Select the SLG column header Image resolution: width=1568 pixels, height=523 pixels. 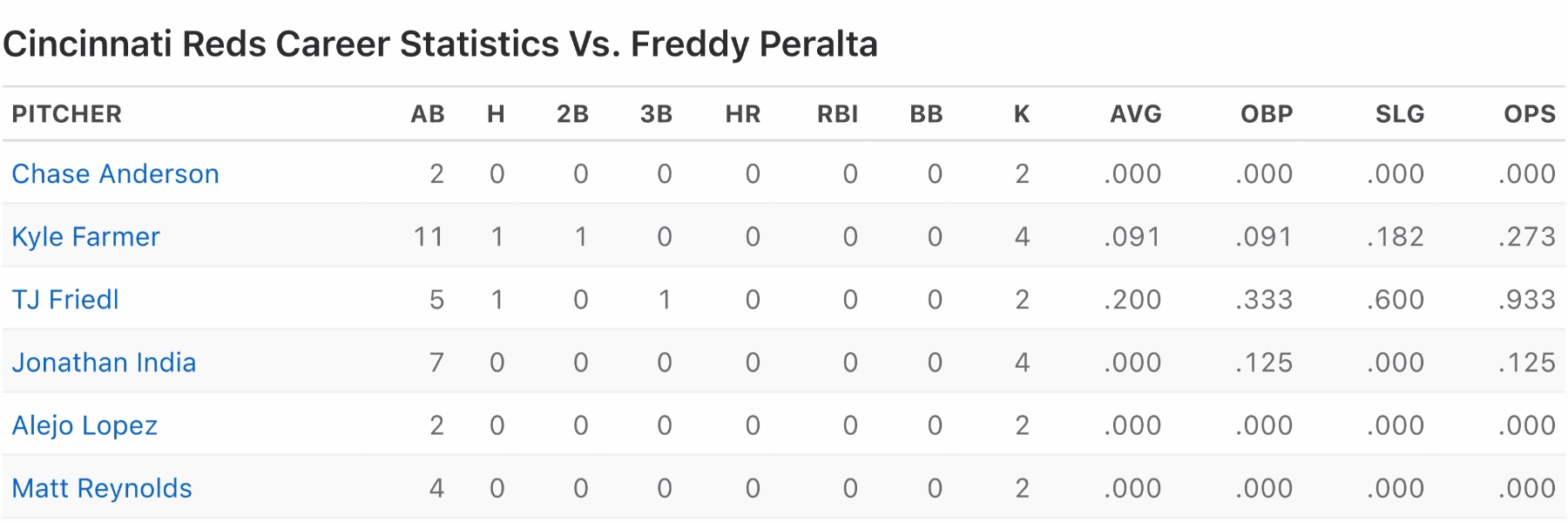[1399, 114]
